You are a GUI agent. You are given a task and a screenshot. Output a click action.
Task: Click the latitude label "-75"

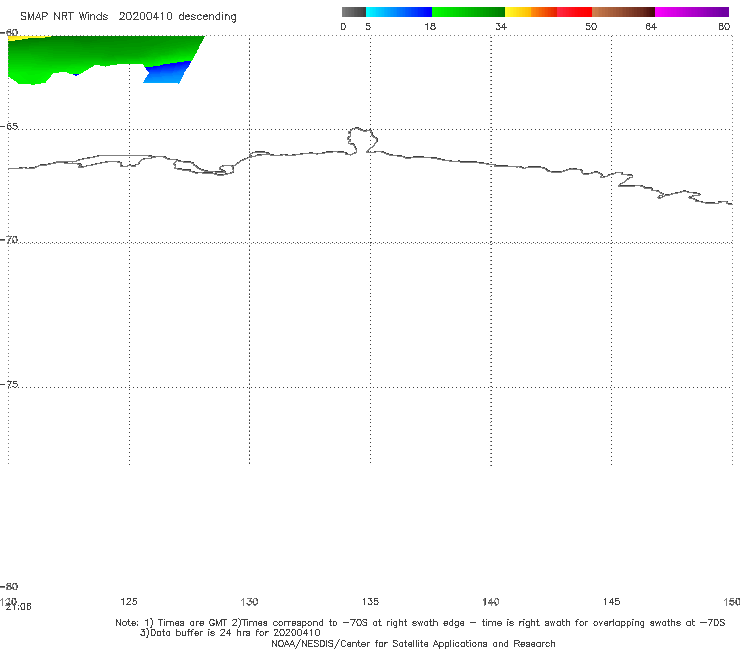point(9,384)
